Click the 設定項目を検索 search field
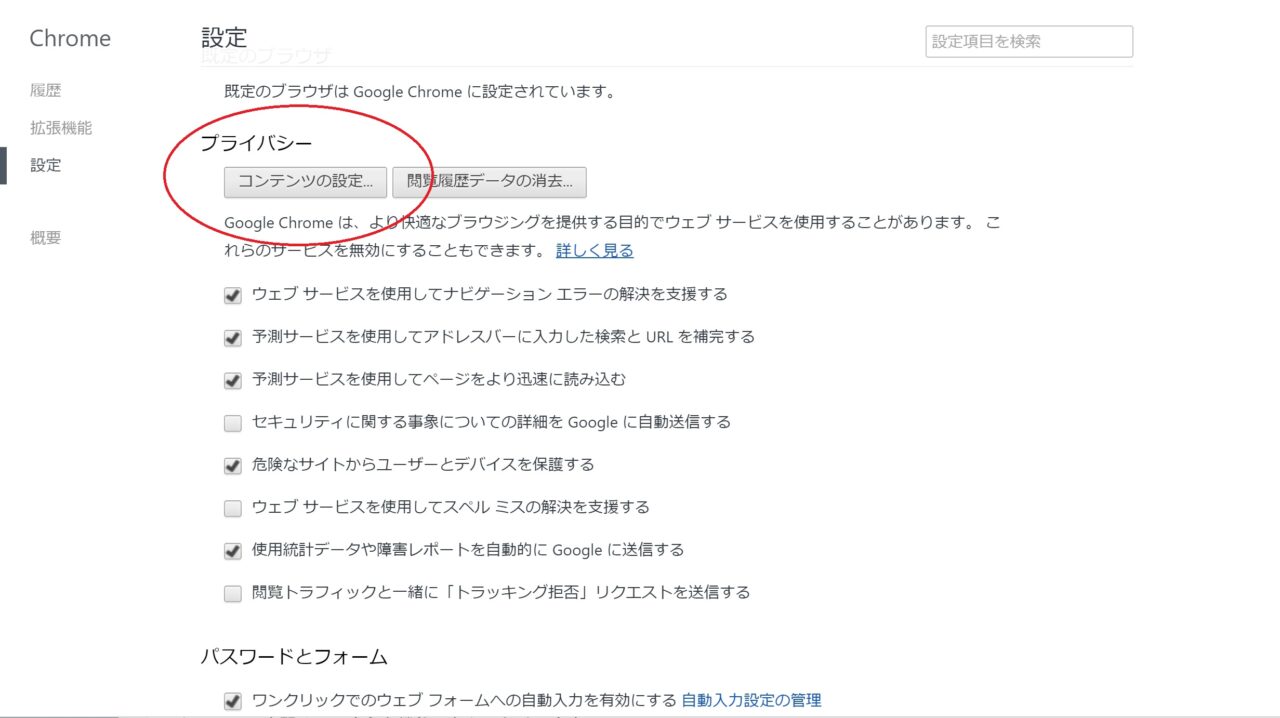The height and width of the screenshot is (718, 1280). pyautogui.click(x=1028, y=42)
